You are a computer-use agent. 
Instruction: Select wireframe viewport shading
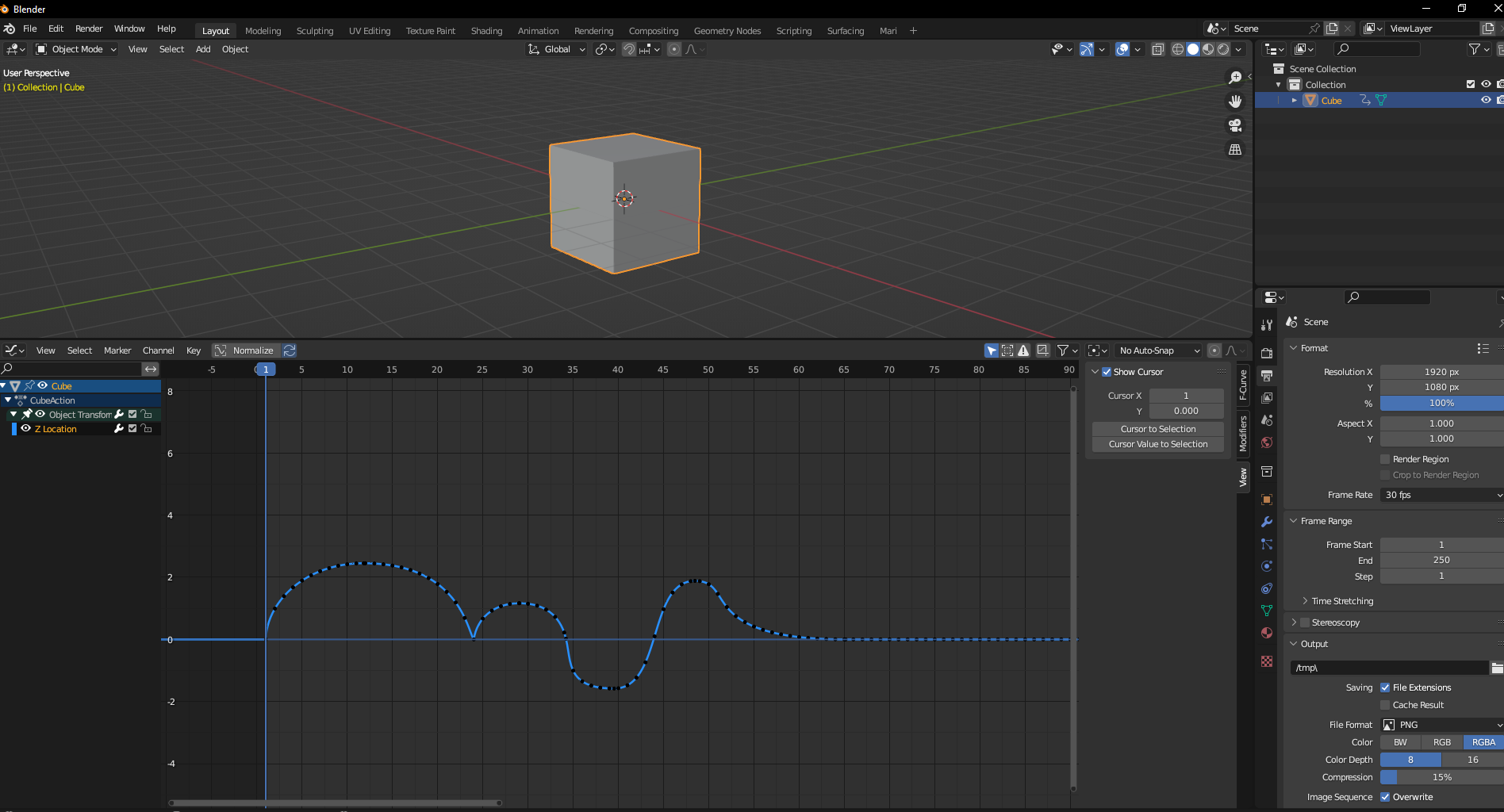[x=1178, y=49]
